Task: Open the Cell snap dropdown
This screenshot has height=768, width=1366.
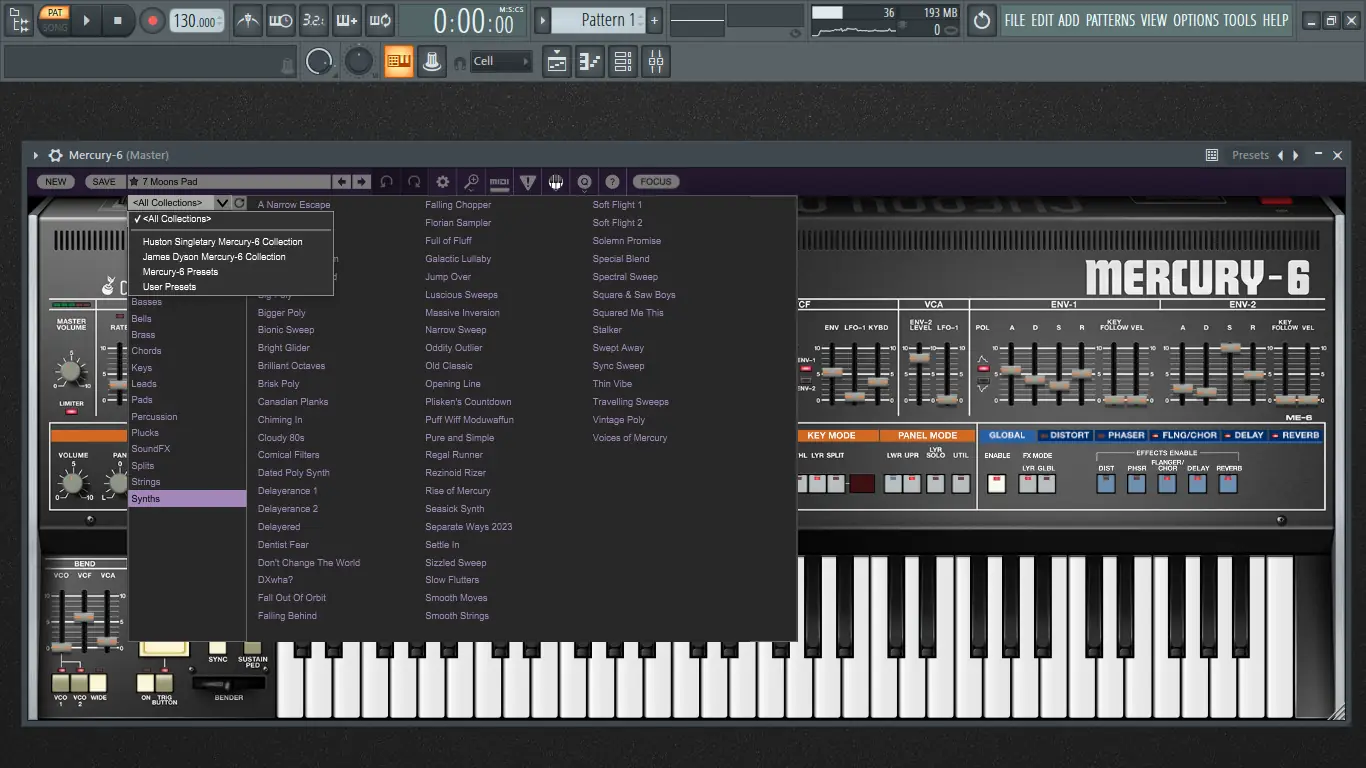Action: (x=500, y=62)
